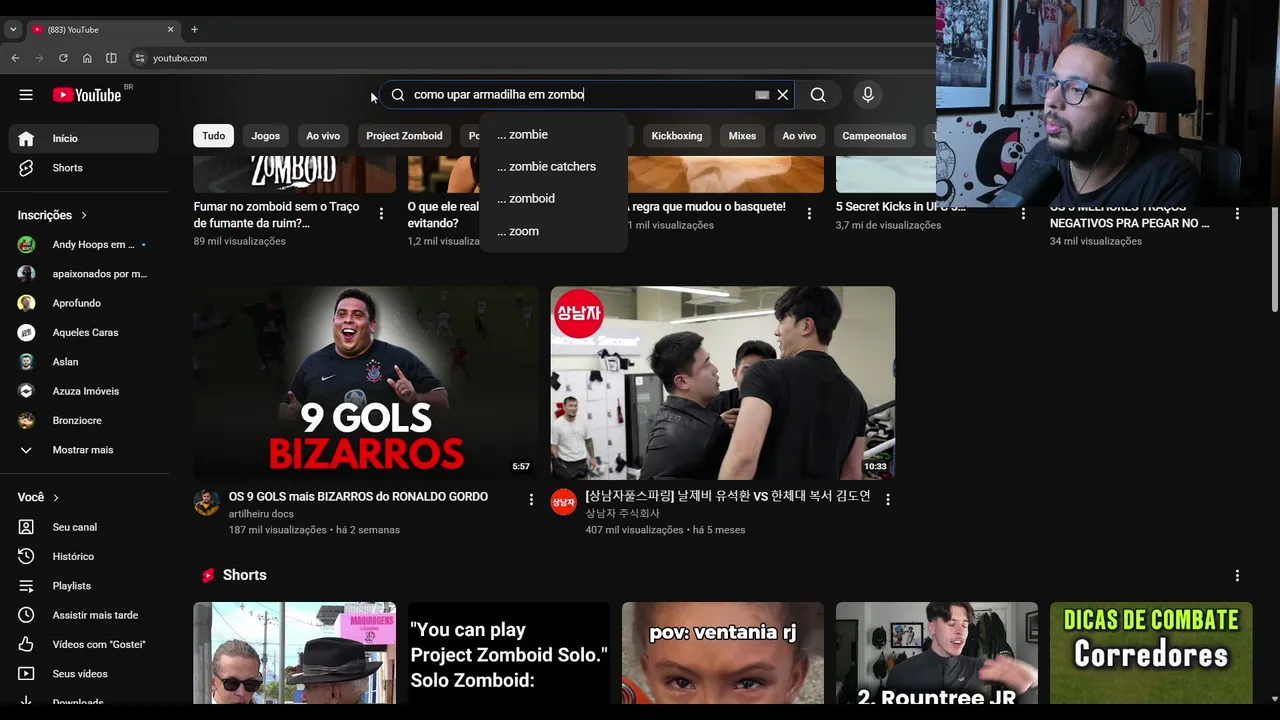The width and height of the screenshot is (1280, 720).
Task: Click the page scrollbar down arrow
Action: [1273, 699]
